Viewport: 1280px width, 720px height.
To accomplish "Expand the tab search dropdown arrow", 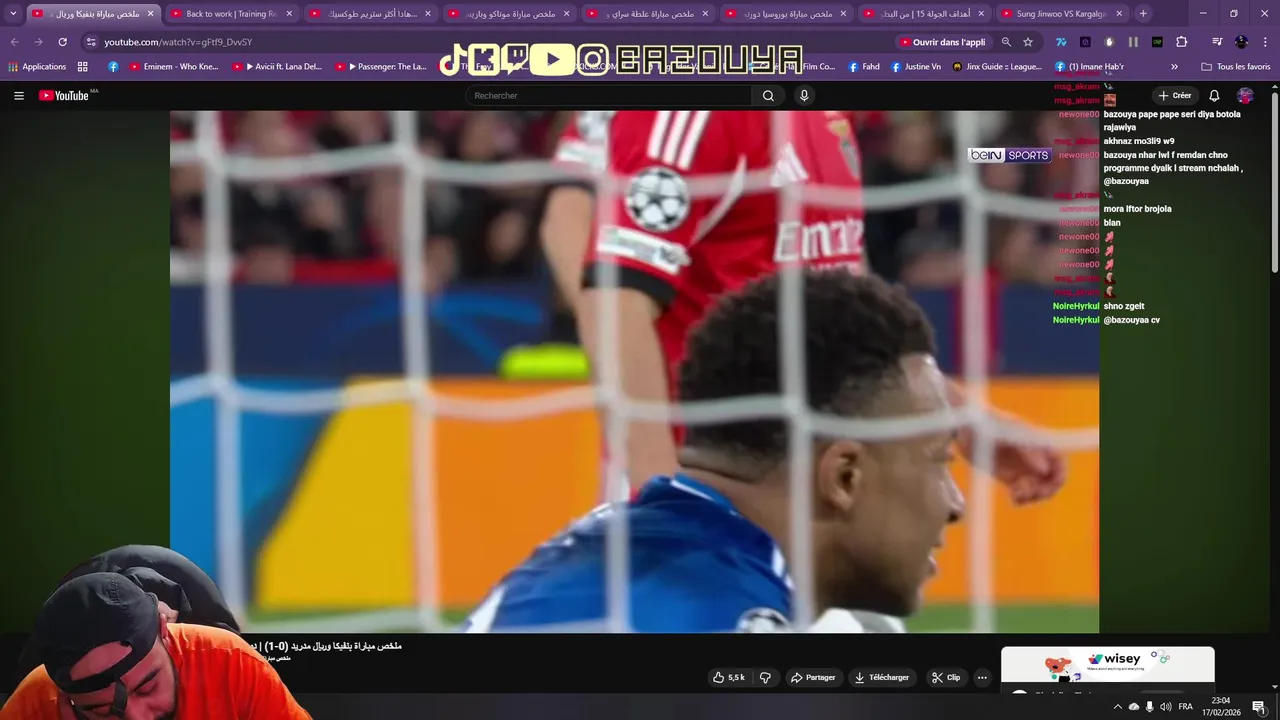I will [x=13, y=14].
